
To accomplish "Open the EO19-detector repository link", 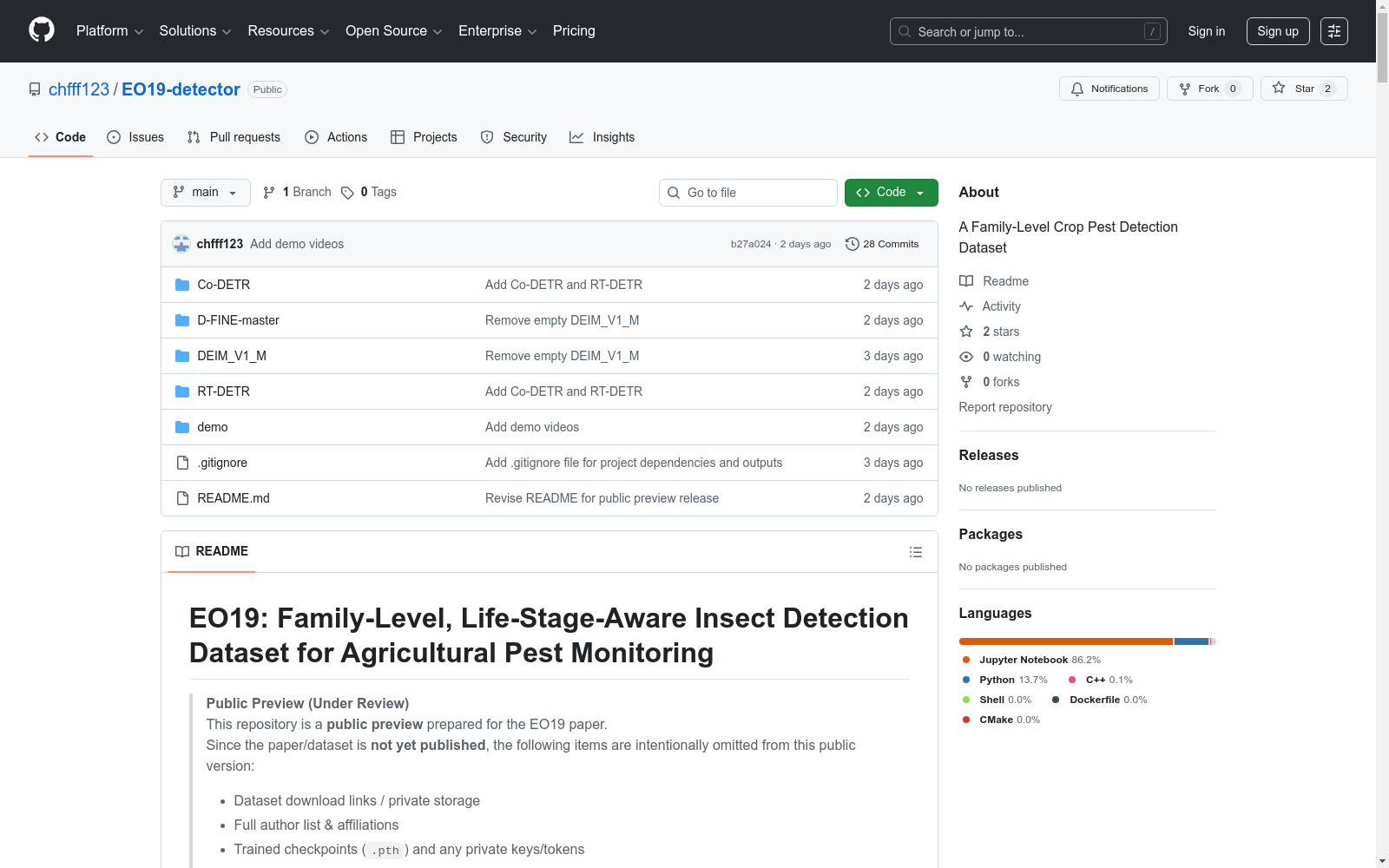I will pyautogui.click(x=181, y=89).
